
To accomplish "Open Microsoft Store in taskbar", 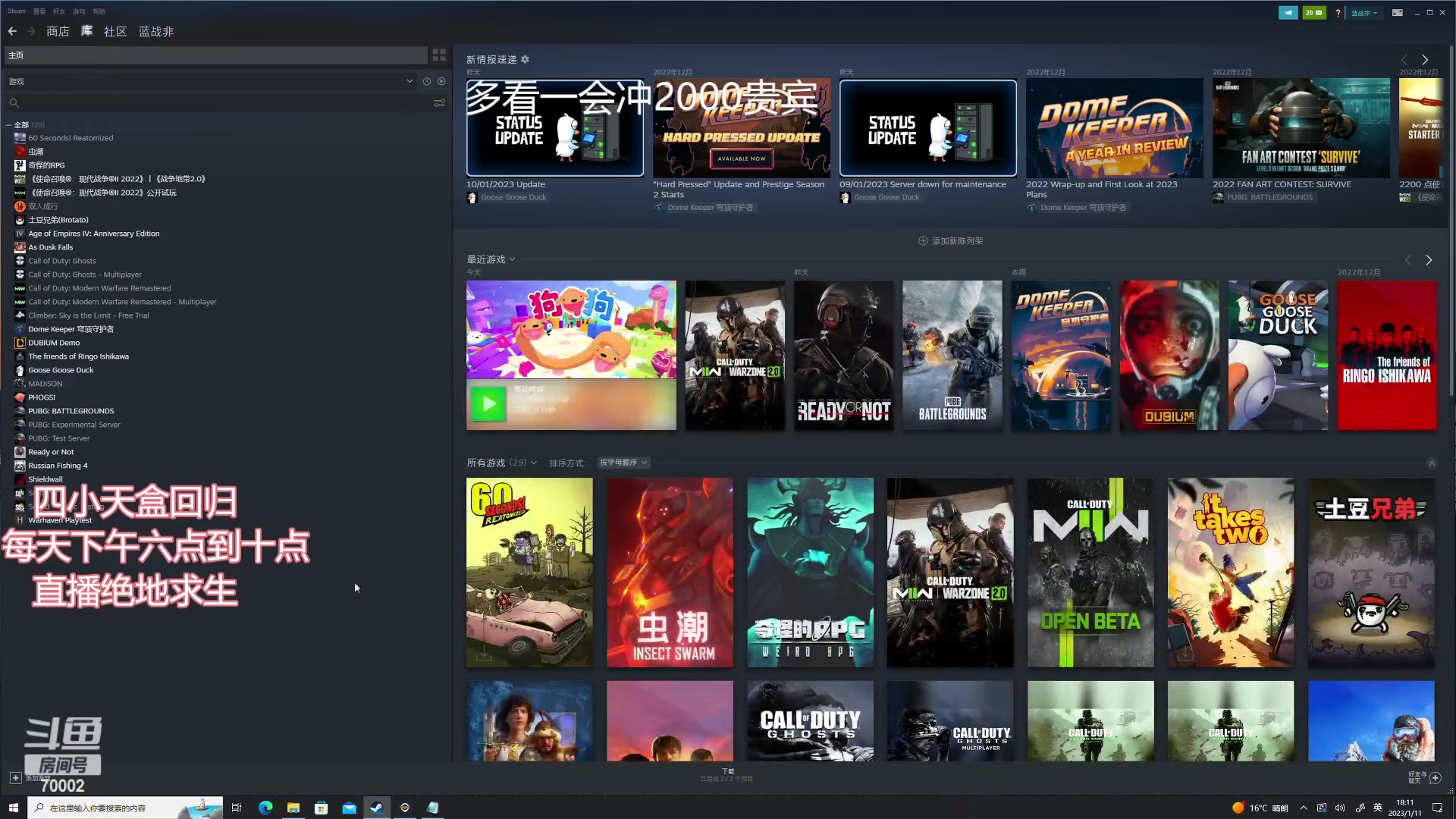I will (321, 808).
